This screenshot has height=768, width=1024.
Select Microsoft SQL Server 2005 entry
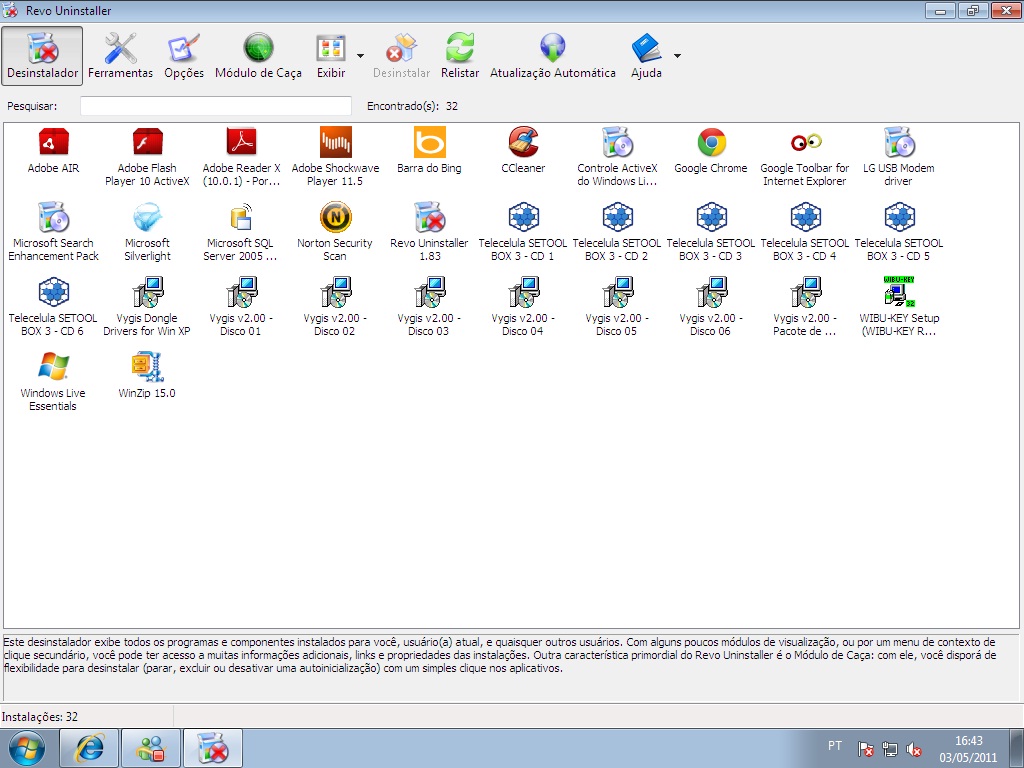tap(241, 232)
